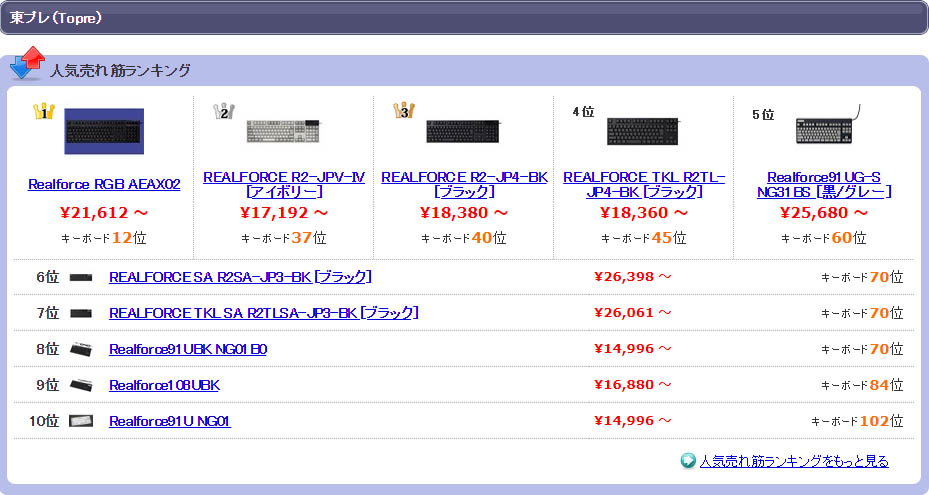Click 5位 rank label
Viewport: 929px width, 495px height.
click(763, 114)
